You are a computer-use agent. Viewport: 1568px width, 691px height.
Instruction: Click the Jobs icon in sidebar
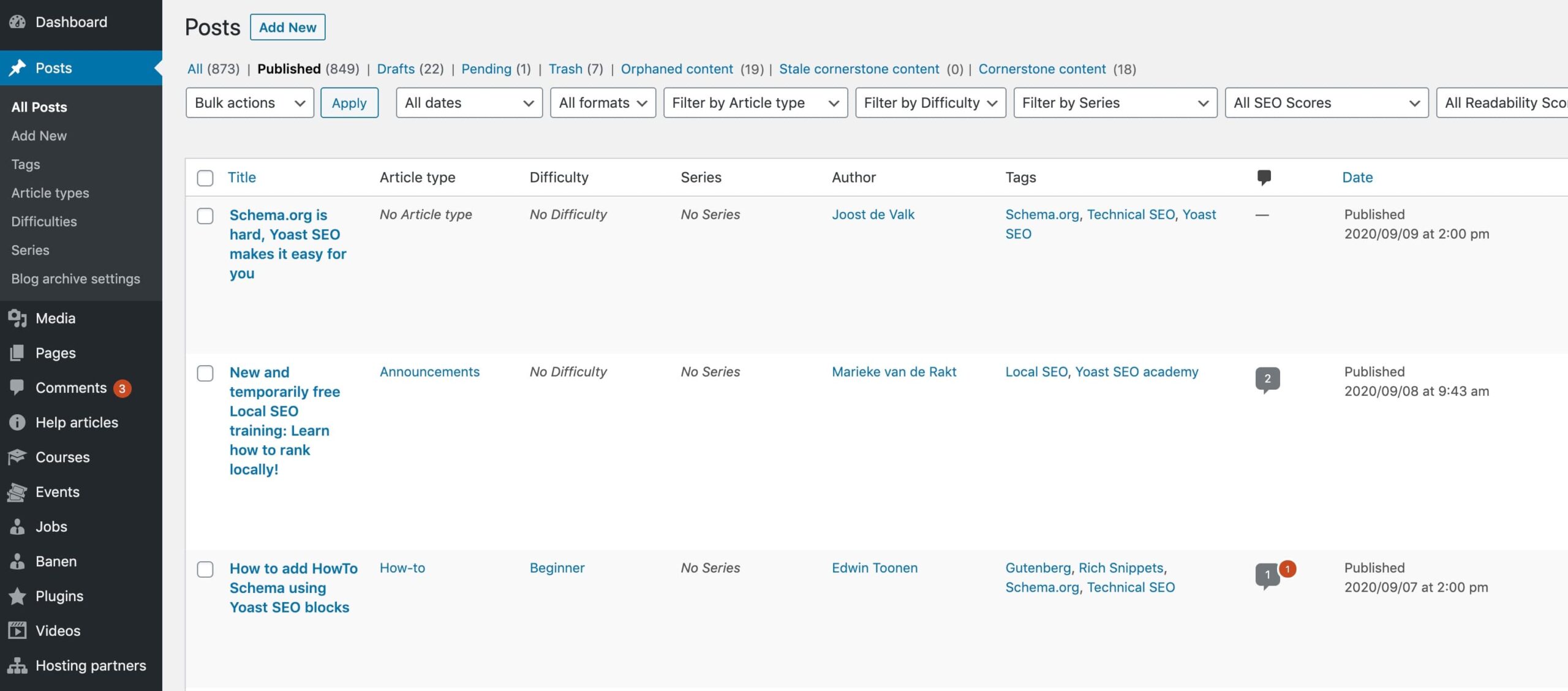click(17, 526)
